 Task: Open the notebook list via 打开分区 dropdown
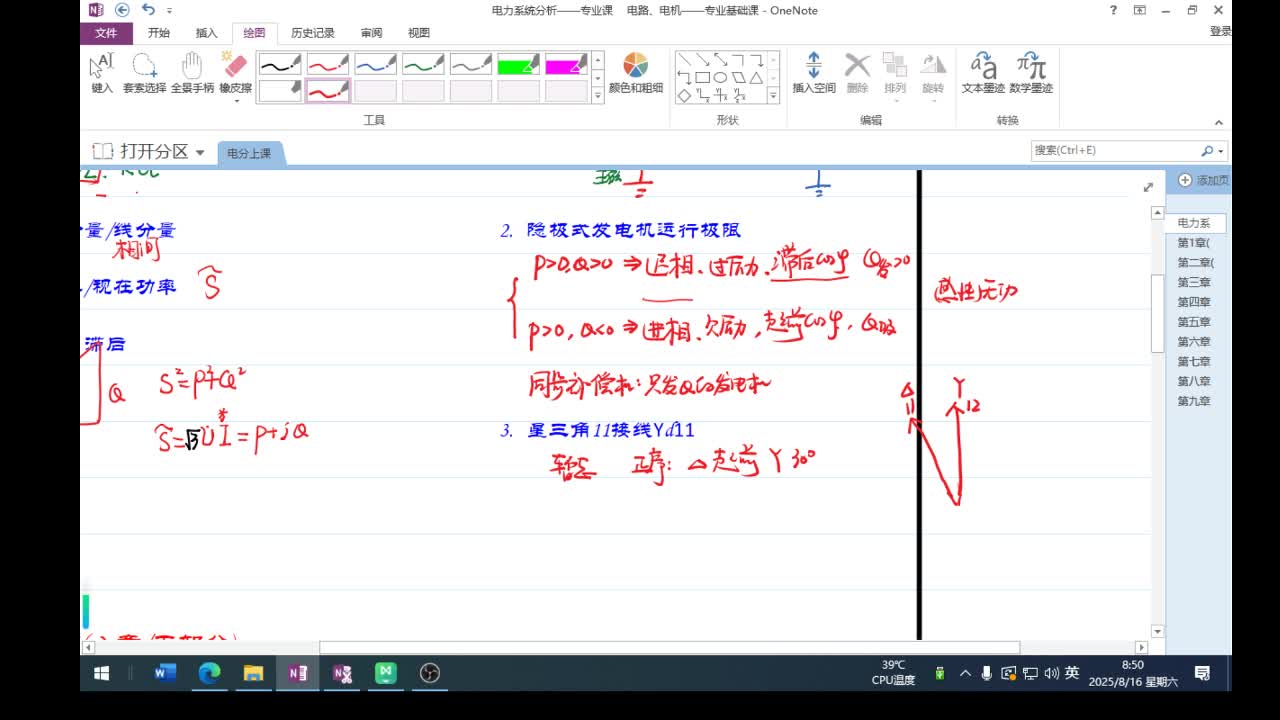(x=148, y=152)
